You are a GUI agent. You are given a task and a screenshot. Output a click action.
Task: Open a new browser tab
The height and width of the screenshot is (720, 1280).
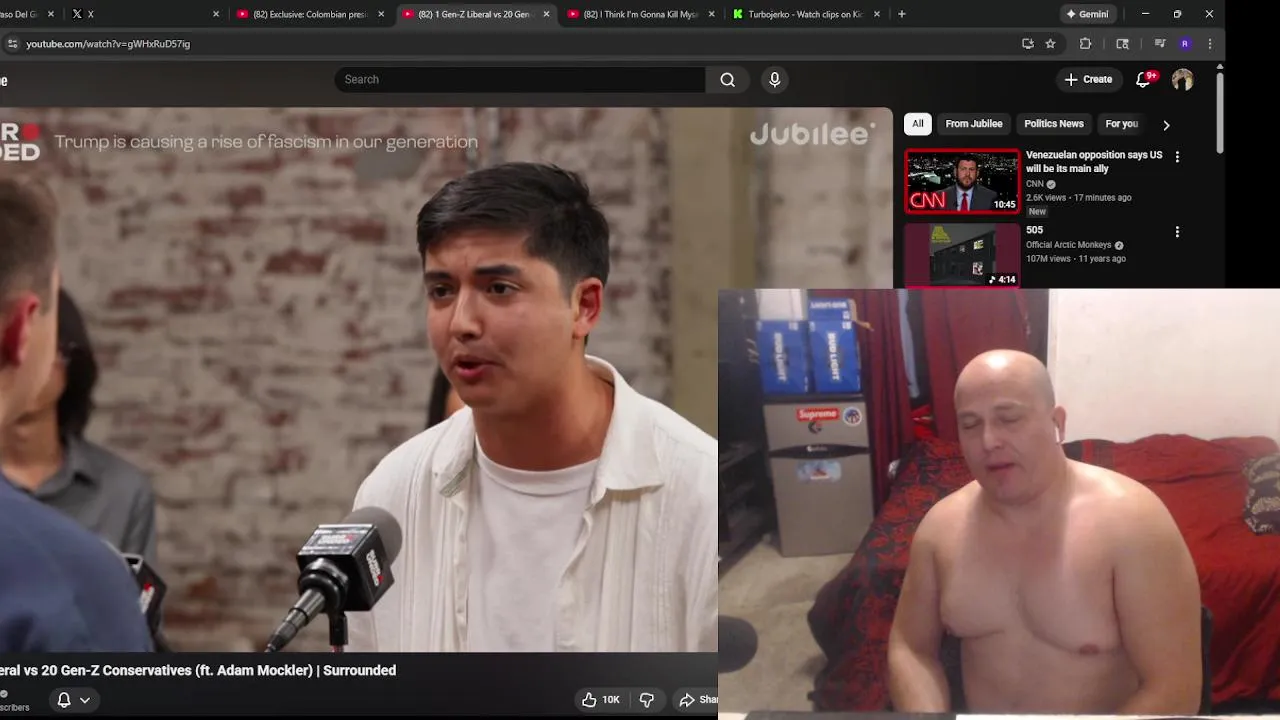902,14
